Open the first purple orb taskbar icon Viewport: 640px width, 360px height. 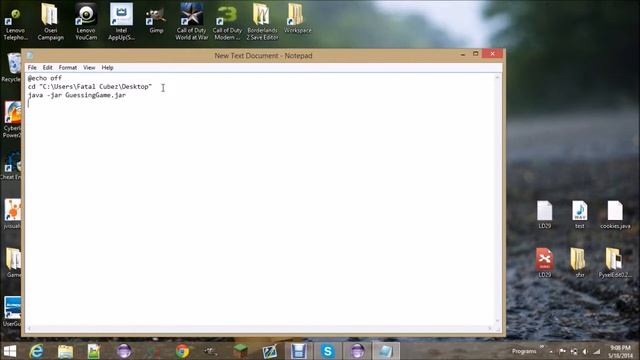pos(124,351)
